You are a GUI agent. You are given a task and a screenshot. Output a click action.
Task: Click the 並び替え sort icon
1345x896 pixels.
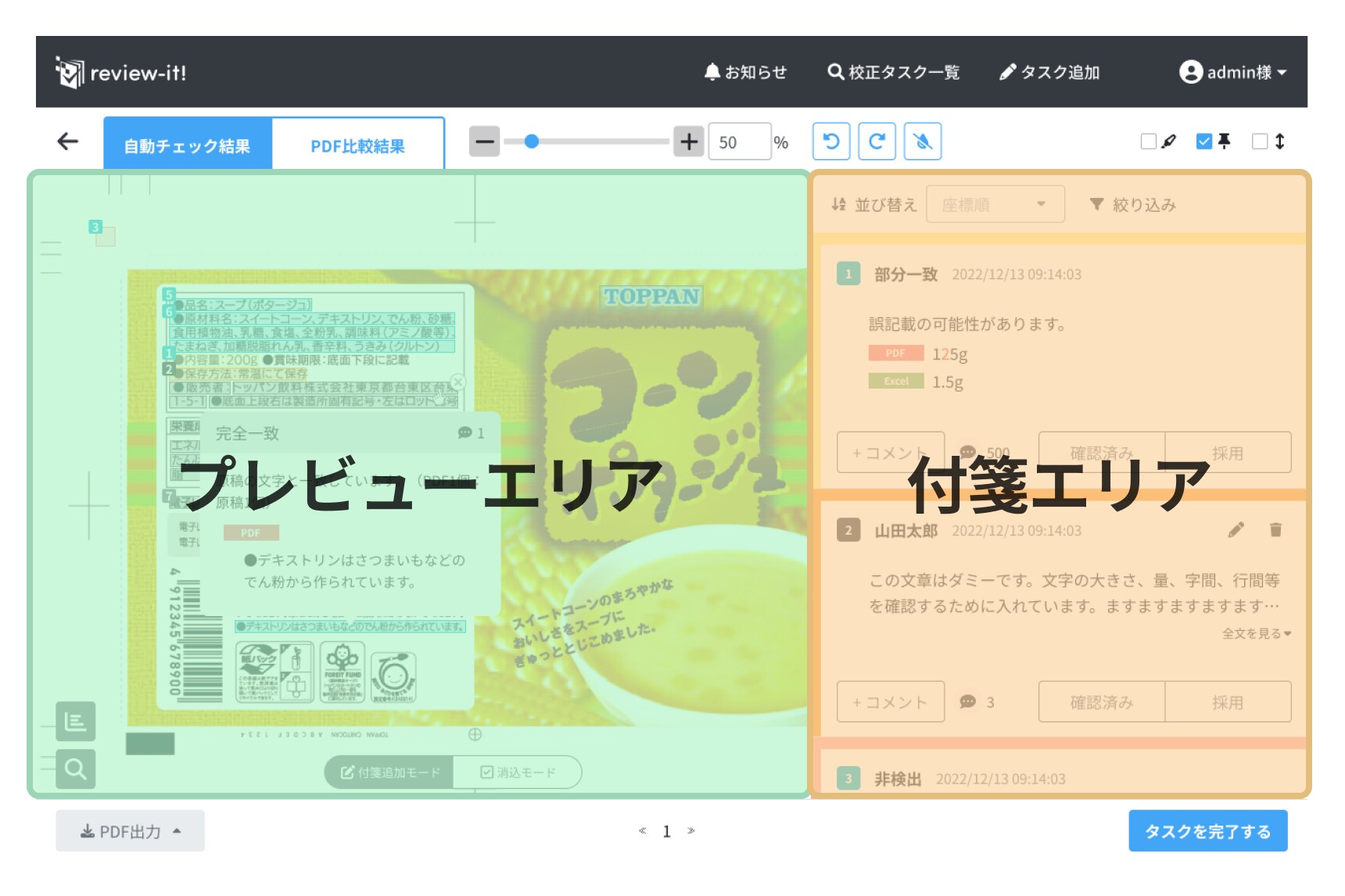[x=839, y=204]
